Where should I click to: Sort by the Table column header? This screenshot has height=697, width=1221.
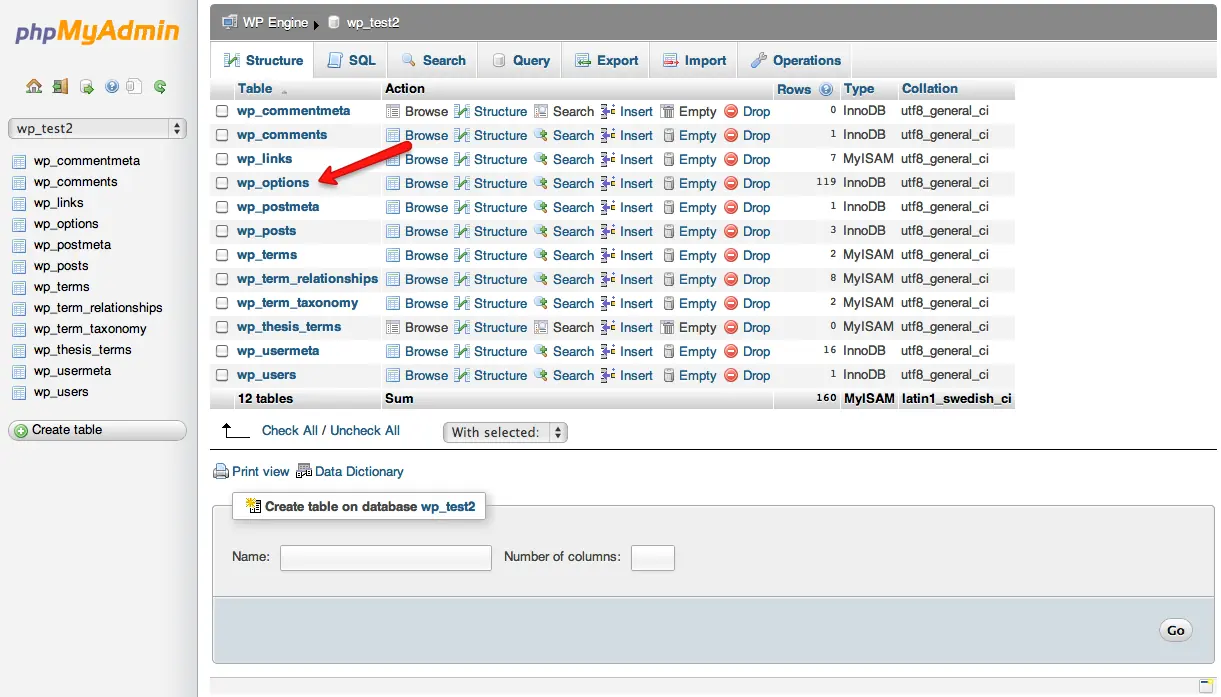pyautogui.click(x=255, y=88)
